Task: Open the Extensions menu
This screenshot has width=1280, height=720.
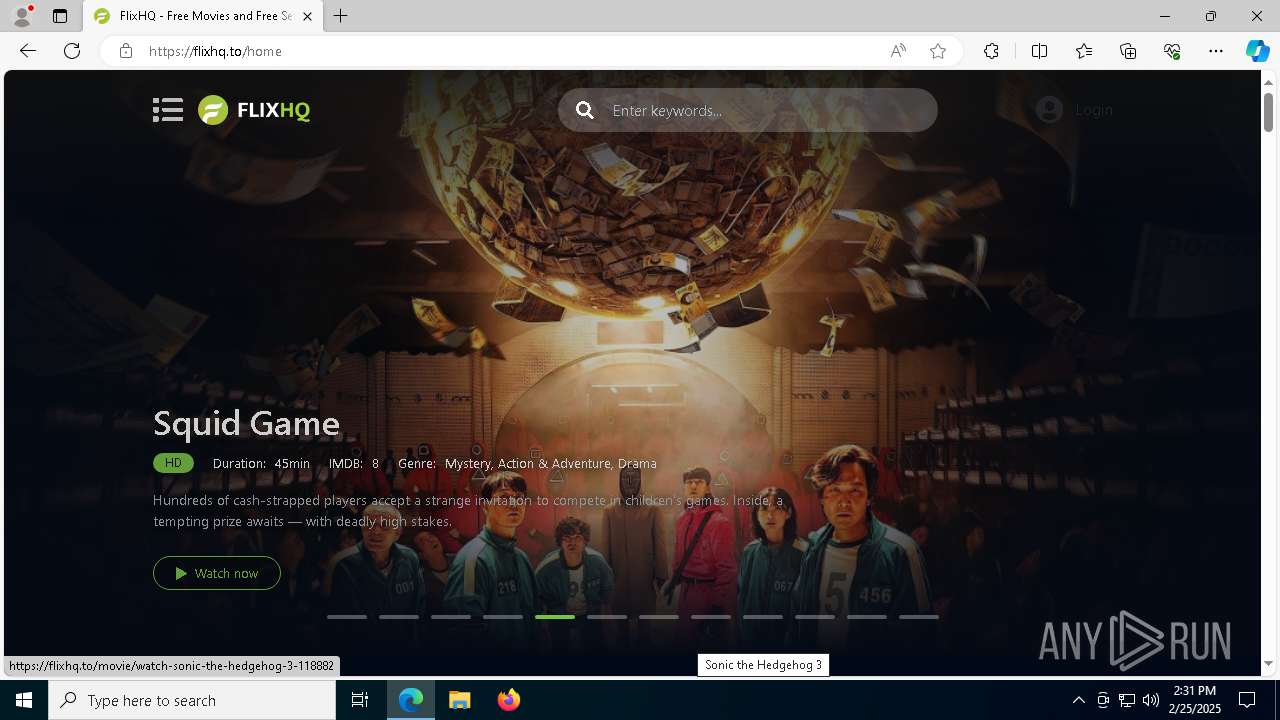Action: (991, 51)
